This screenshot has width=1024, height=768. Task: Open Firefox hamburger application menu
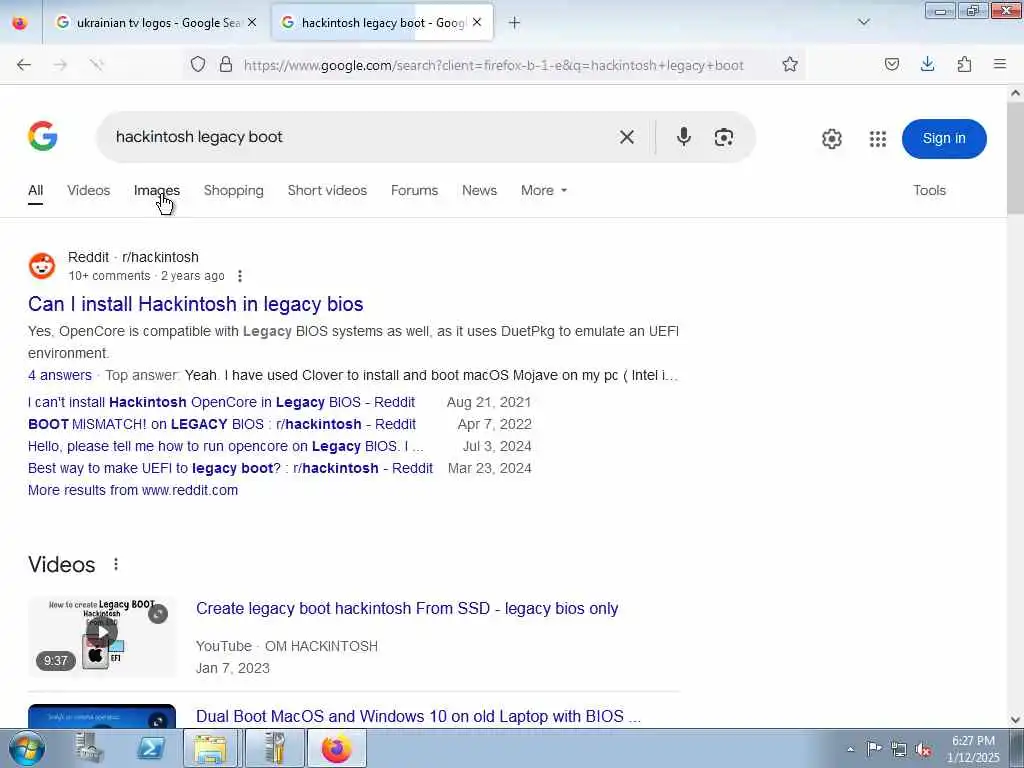tap(1000, 65)
